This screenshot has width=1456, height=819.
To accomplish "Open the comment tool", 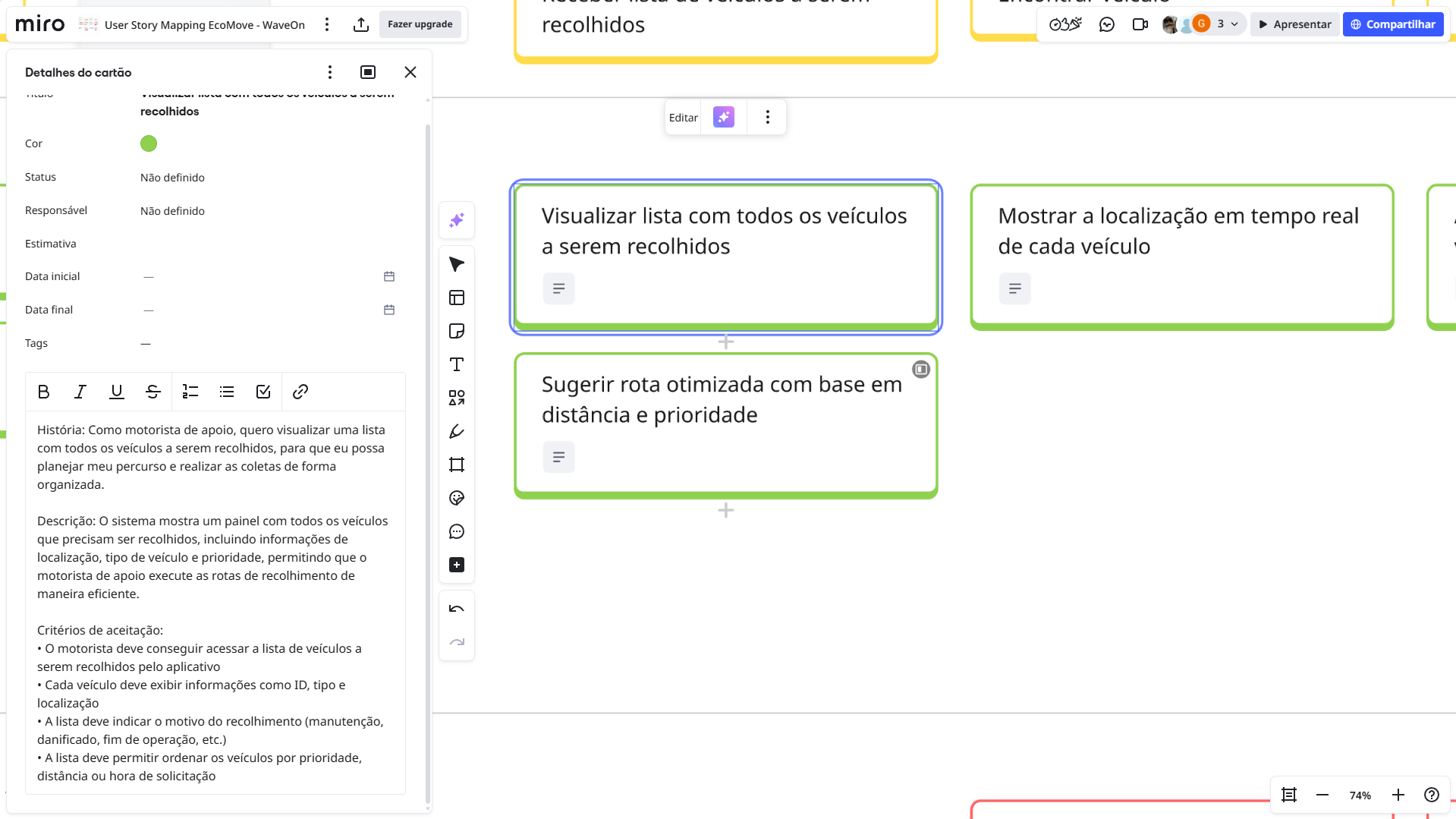I will (x=456, y=531).
